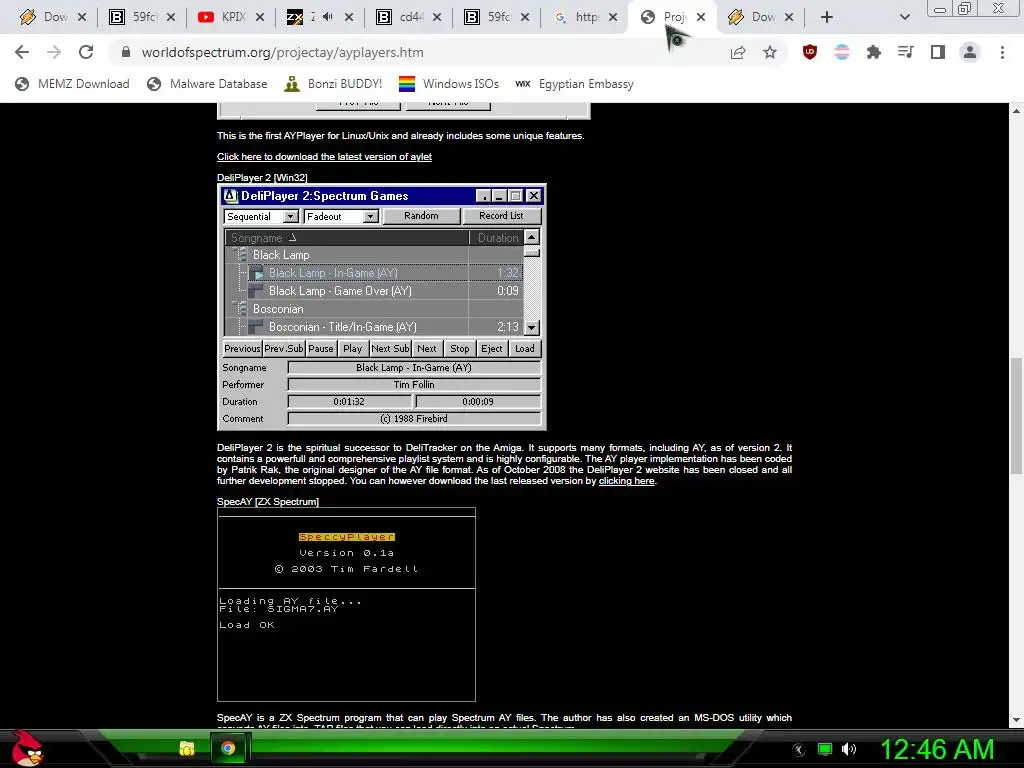Click the address bar URL

[x=282, y=52]
